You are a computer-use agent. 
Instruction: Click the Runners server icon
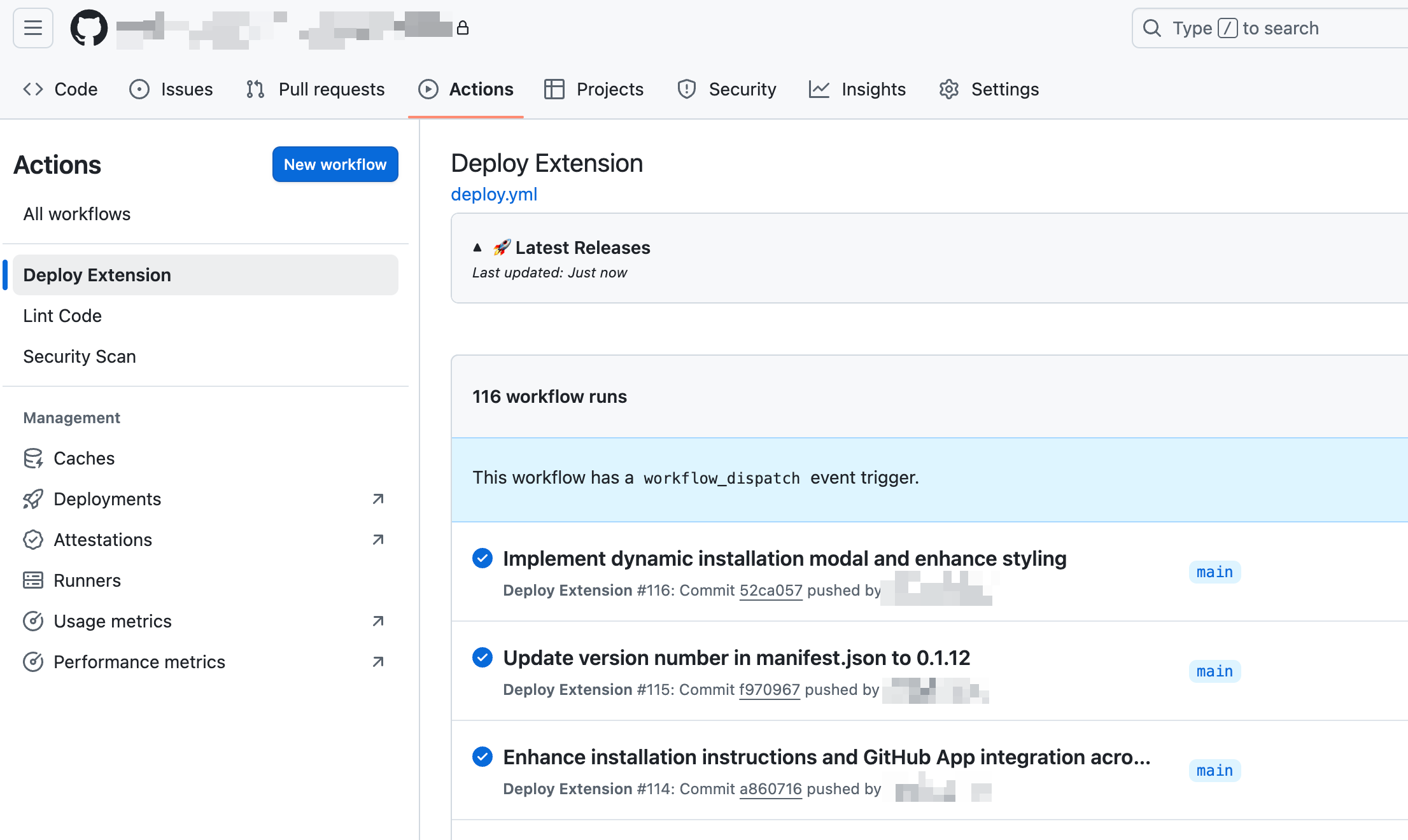pos(33,580)
